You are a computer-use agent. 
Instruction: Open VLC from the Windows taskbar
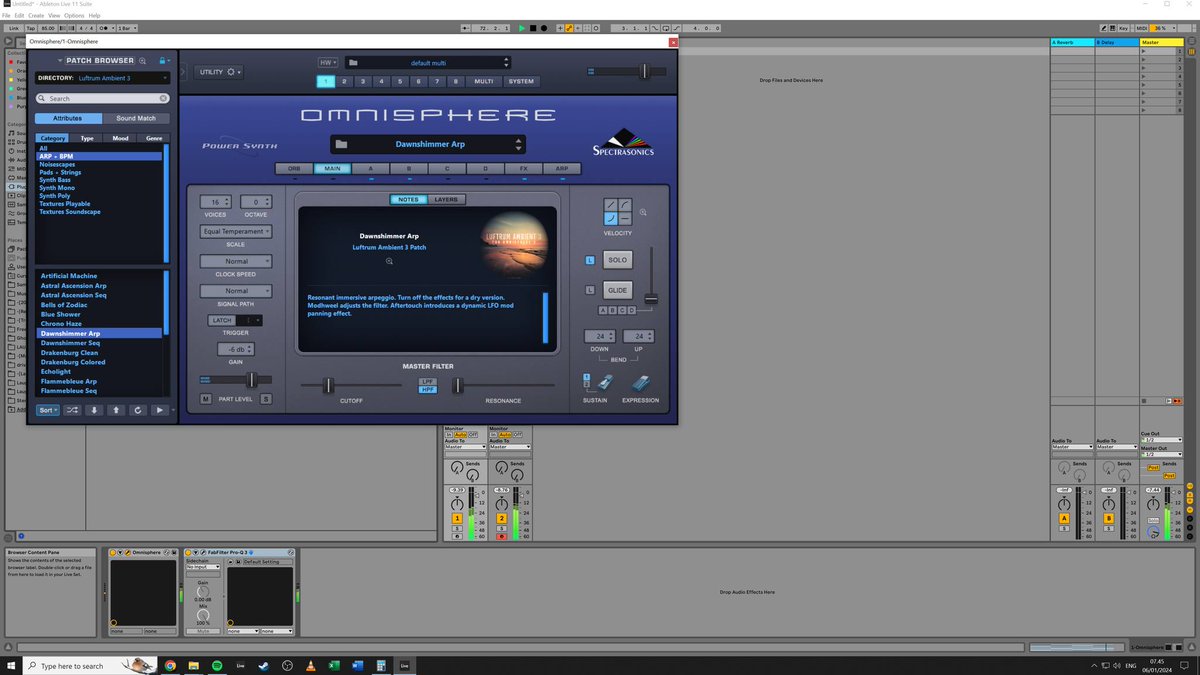310,665
